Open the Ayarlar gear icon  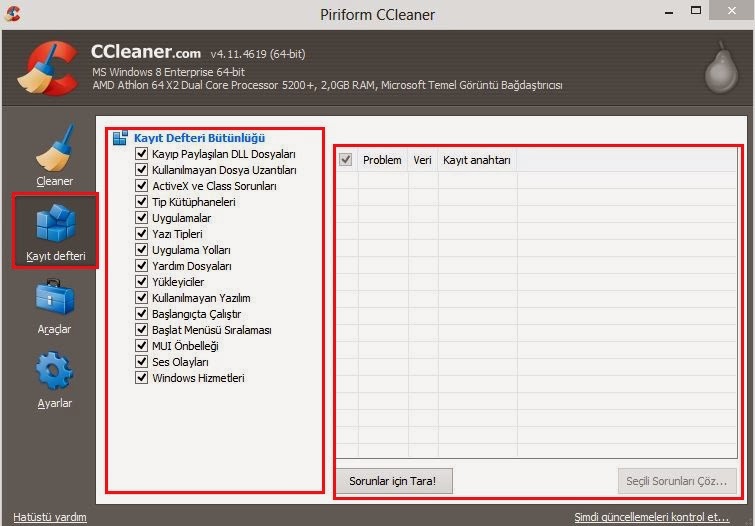tap(54, 370)
